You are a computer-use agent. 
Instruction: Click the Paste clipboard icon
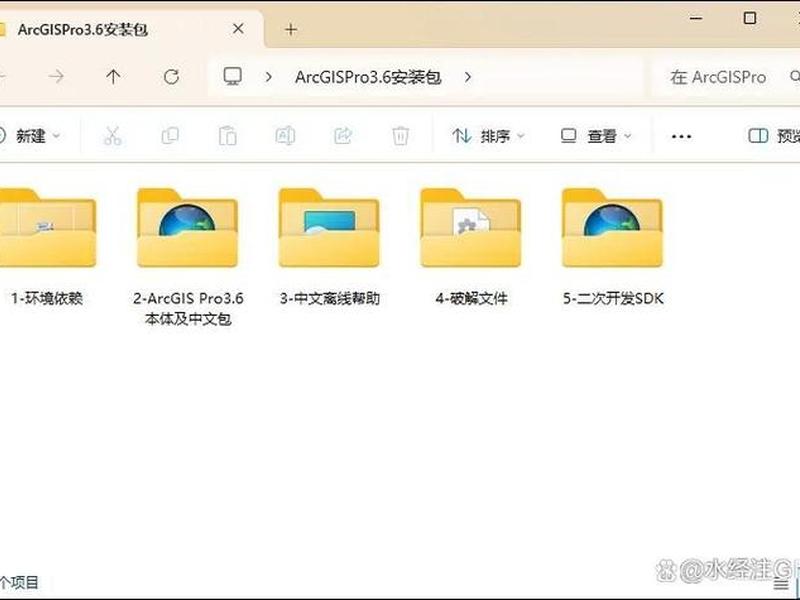[x=228, y=136]
